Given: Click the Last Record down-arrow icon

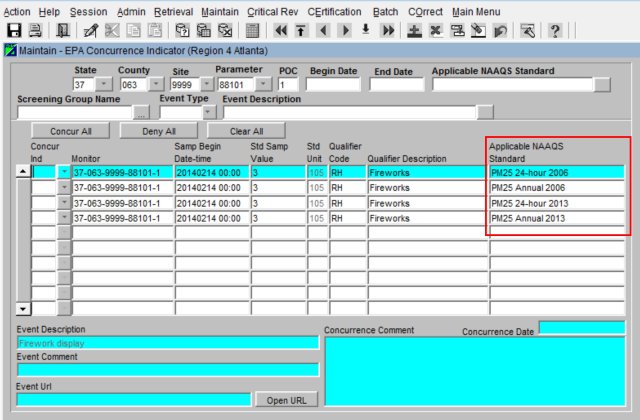Looking at the screenshot, I should tap(366, 30).
